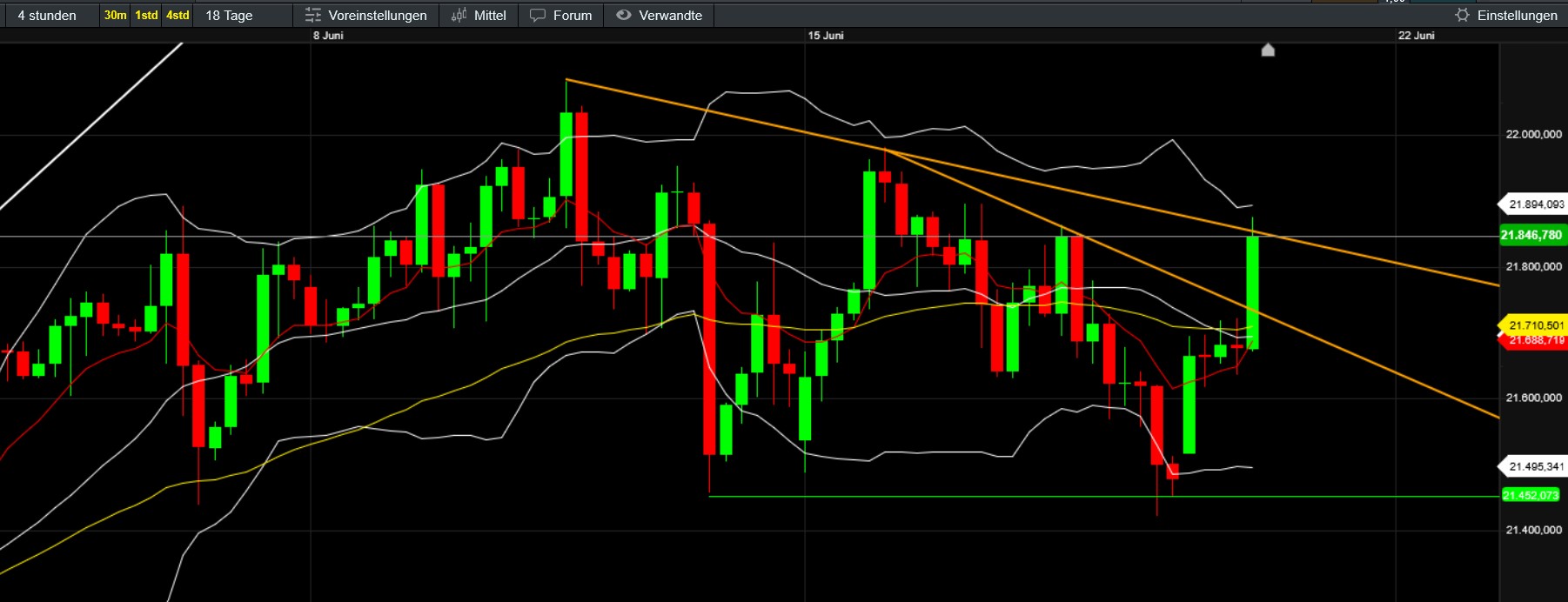Click the Forum speech bubble icon
This screenshot has height=602, width=1568.
538,16
